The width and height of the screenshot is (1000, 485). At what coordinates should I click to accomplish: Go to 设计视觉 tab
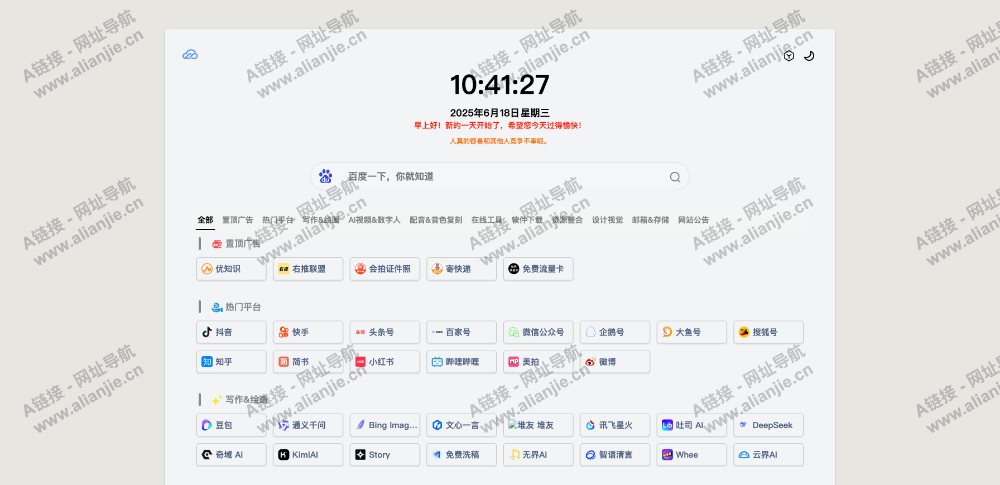tap(607, 220)
